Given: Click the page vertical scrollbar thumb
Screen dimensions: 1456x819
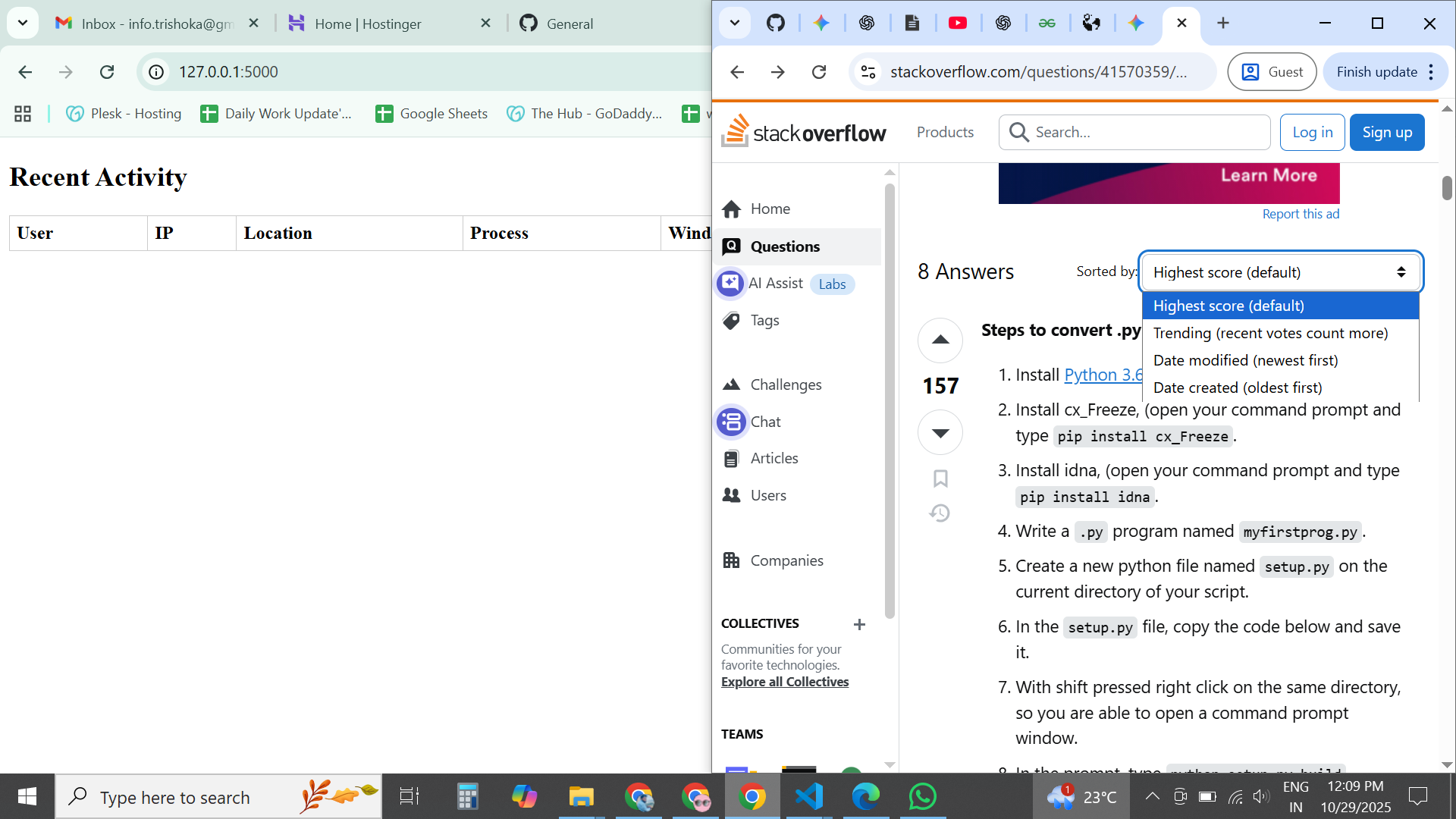Looking at the screenshot, I should (1447, 188).
